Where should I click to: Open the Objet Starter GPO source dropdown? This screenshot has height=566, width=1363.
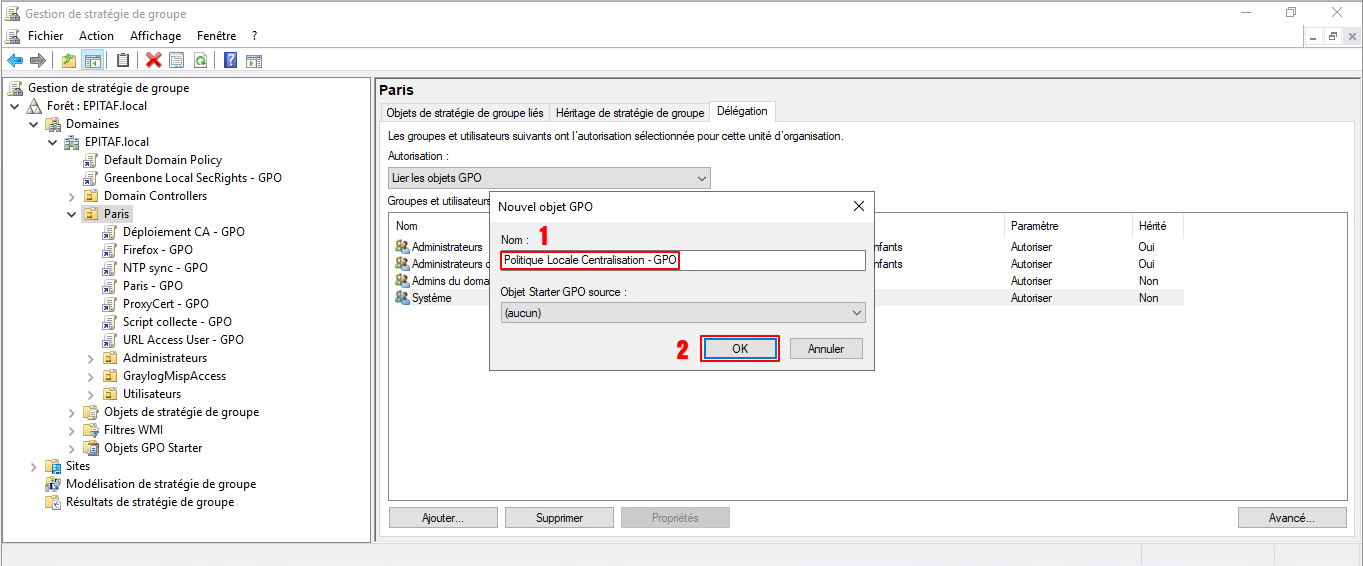(x=683, y=313)
